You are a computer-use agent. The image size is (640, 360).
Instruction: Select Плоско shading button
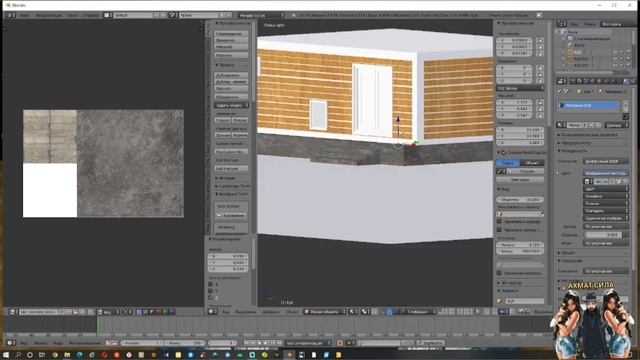click(x=240, y=120)
